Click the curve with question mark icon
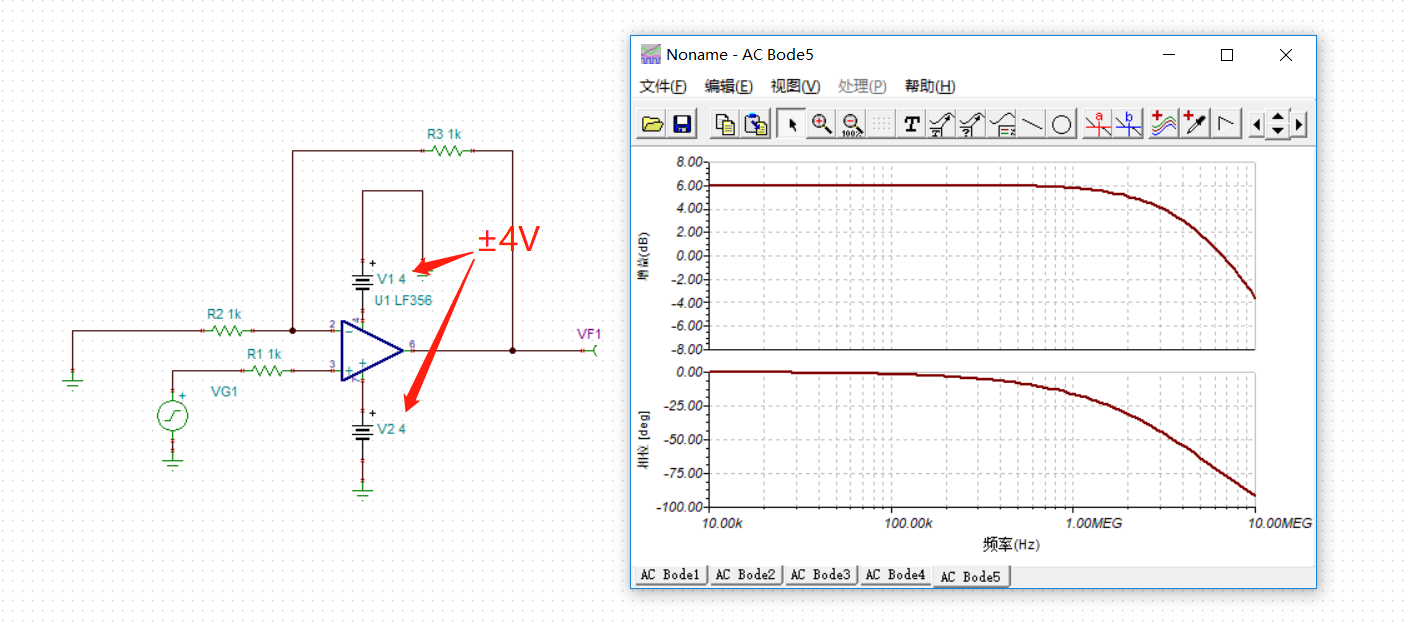This screenshot has width=1407, height=622. 972,124
